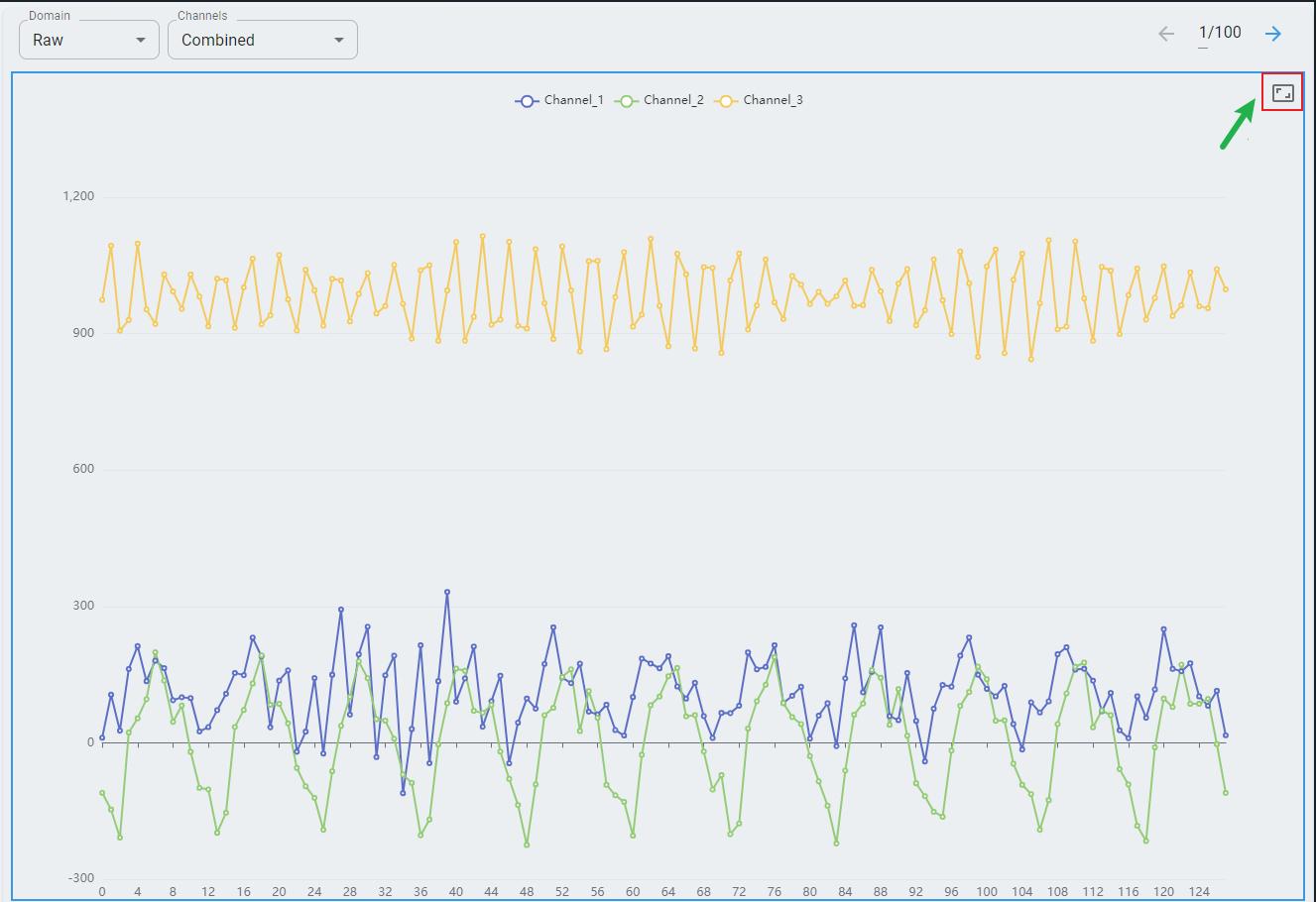
Task: Hide the Channel_1 series via its label
Action: [x=573, y=100]
